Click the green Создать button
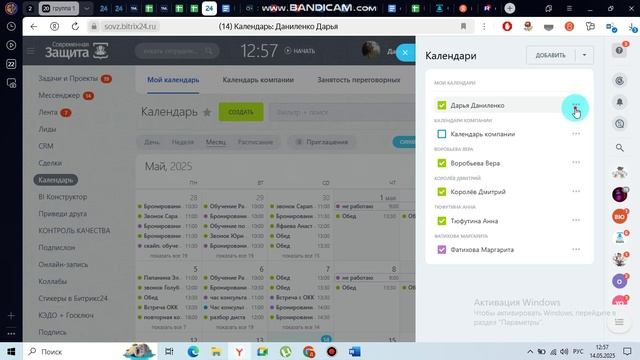The width and height of the screenshot is (640, 360). point(241,112)
